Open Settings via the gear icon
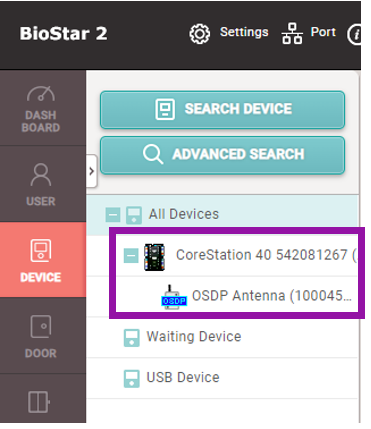The height and width of the screenshot is (429, 371). (x=200, y=34)
